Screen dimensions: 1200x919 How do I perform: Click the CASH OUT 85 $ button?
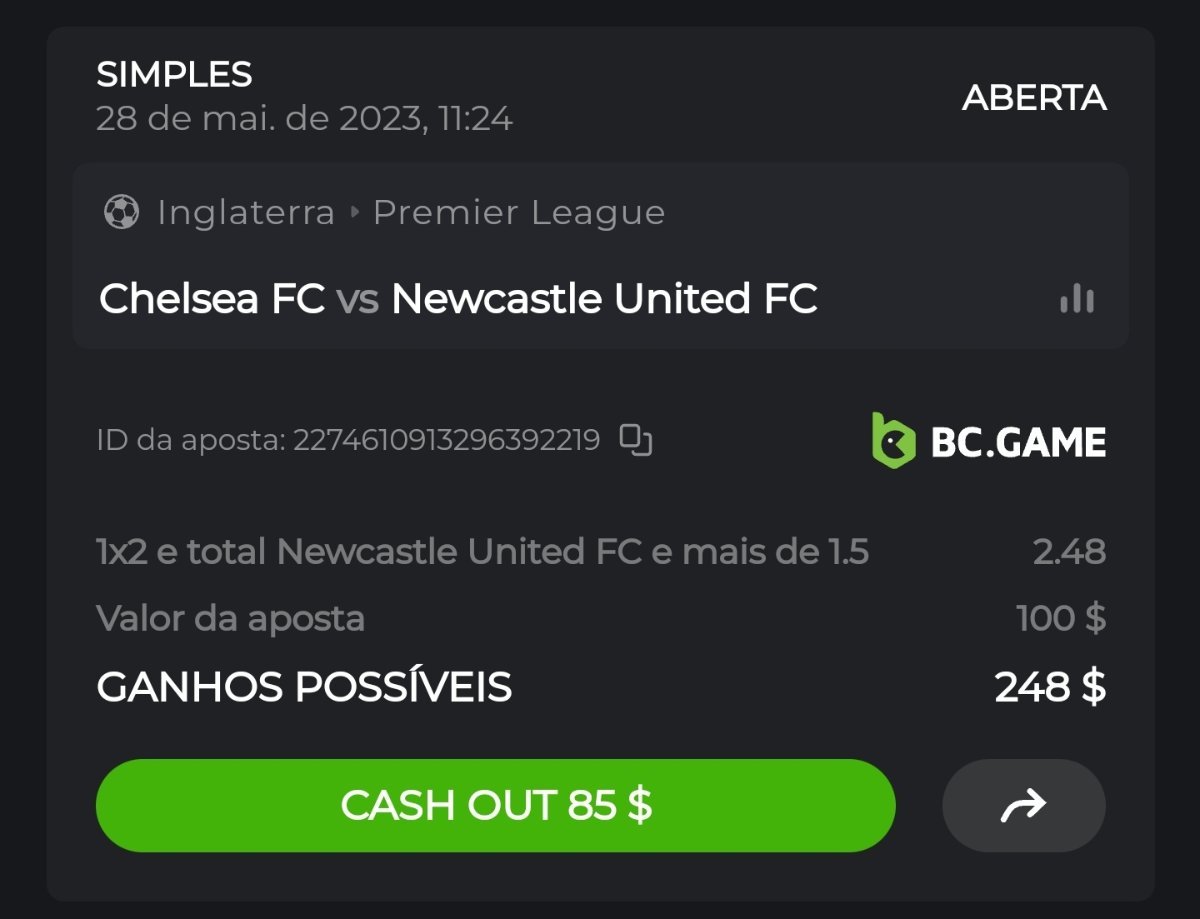point(495,805)
